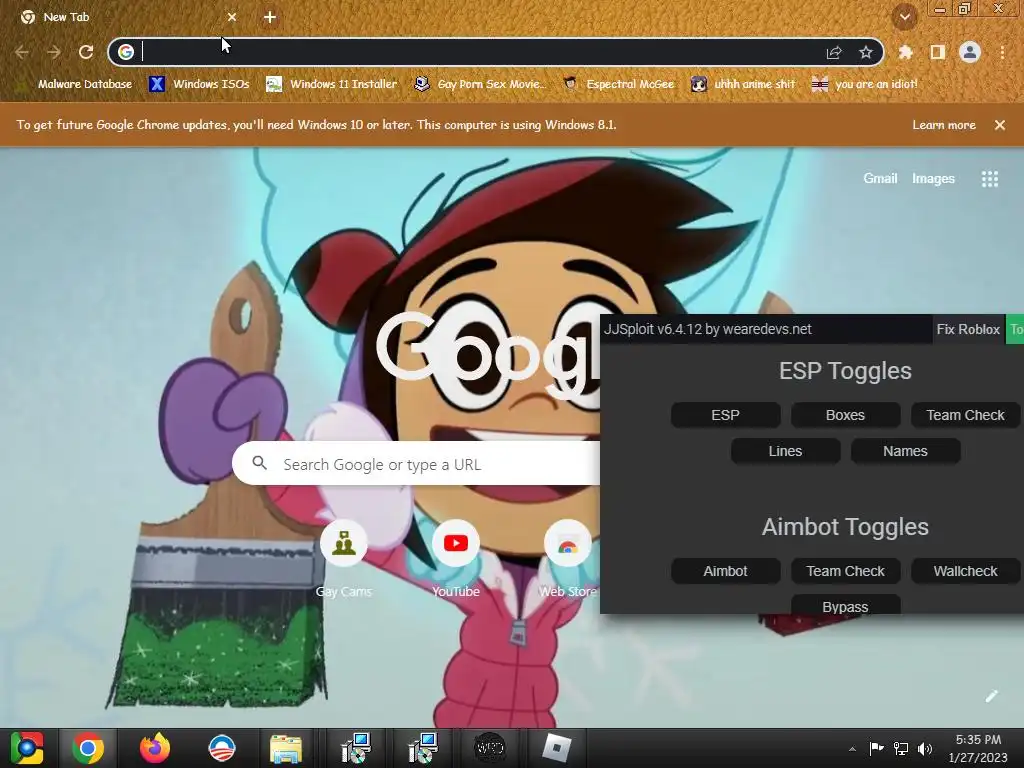
Task: Open the first shortcut tile left of YouTube
Action: pyautogui.click(x=344, y=558)
